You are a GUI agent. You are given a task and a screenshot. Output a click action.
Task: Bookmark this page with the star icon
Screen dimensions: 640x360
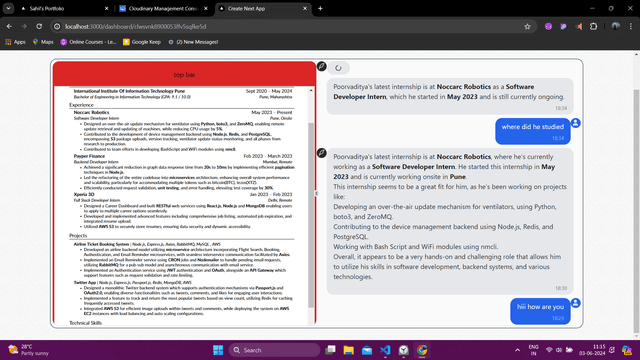pos(527,27)
